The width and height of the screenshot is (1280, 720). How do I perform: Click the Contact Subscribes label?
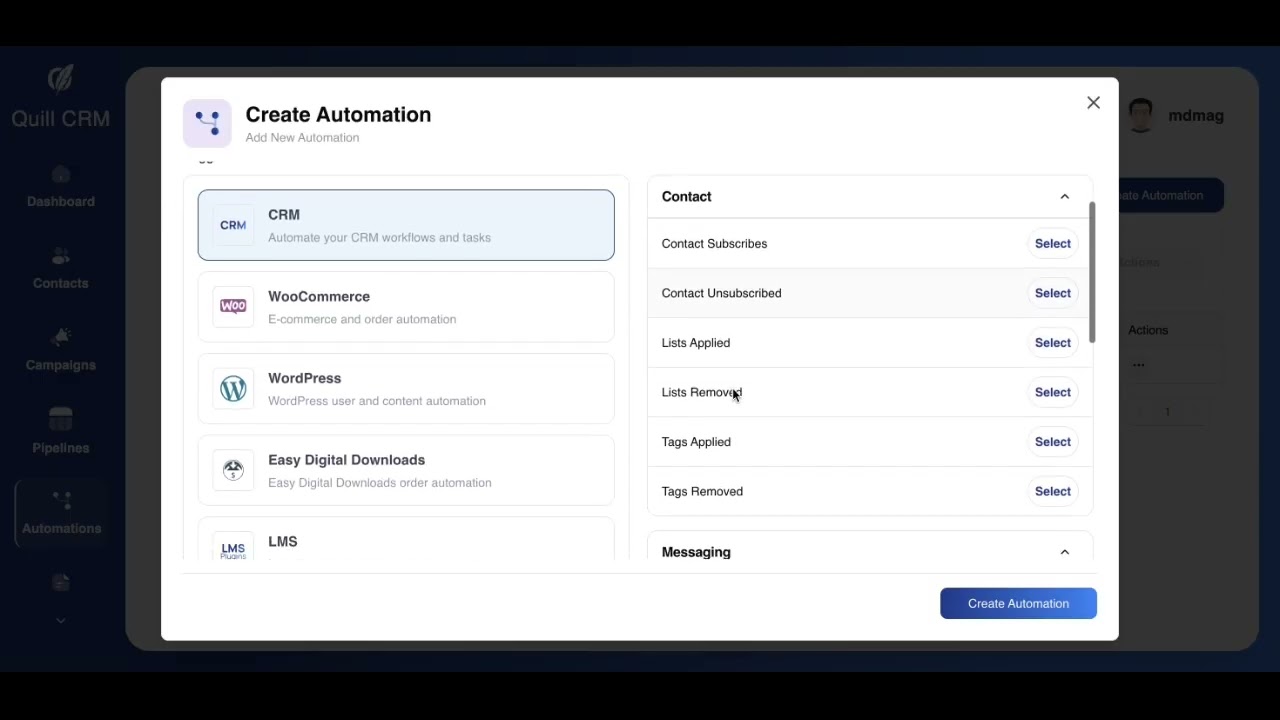click(x=714, y=244)
